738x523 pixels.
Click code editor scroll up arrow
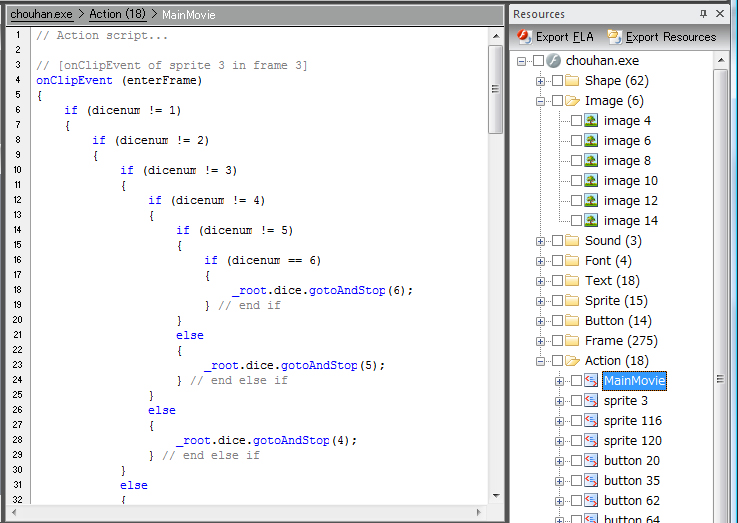click(x=496, y=36)
